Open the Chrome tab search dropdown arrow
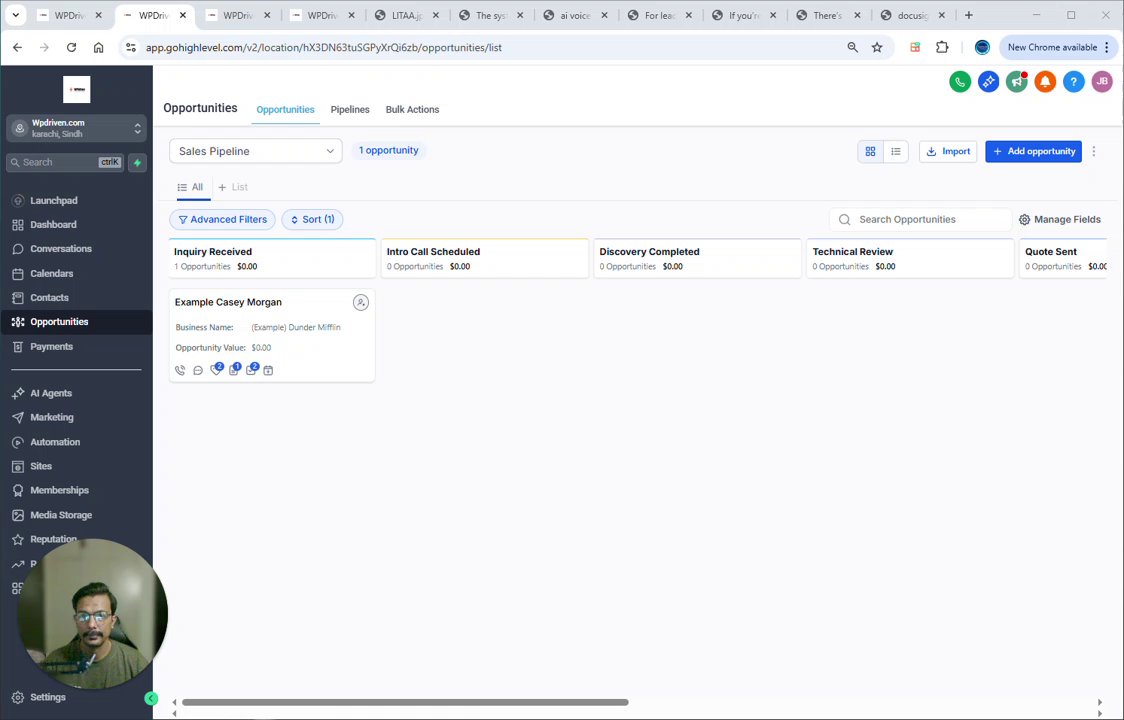The image size is (1124, 720). (15, 15)
